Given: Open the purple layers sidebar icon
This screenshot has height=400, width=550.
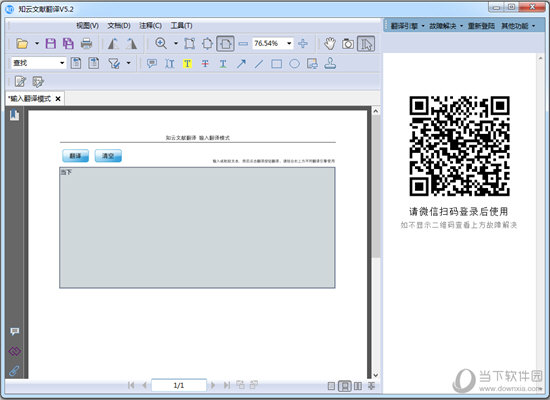Looking at the screenshot, I should [15, 351].
